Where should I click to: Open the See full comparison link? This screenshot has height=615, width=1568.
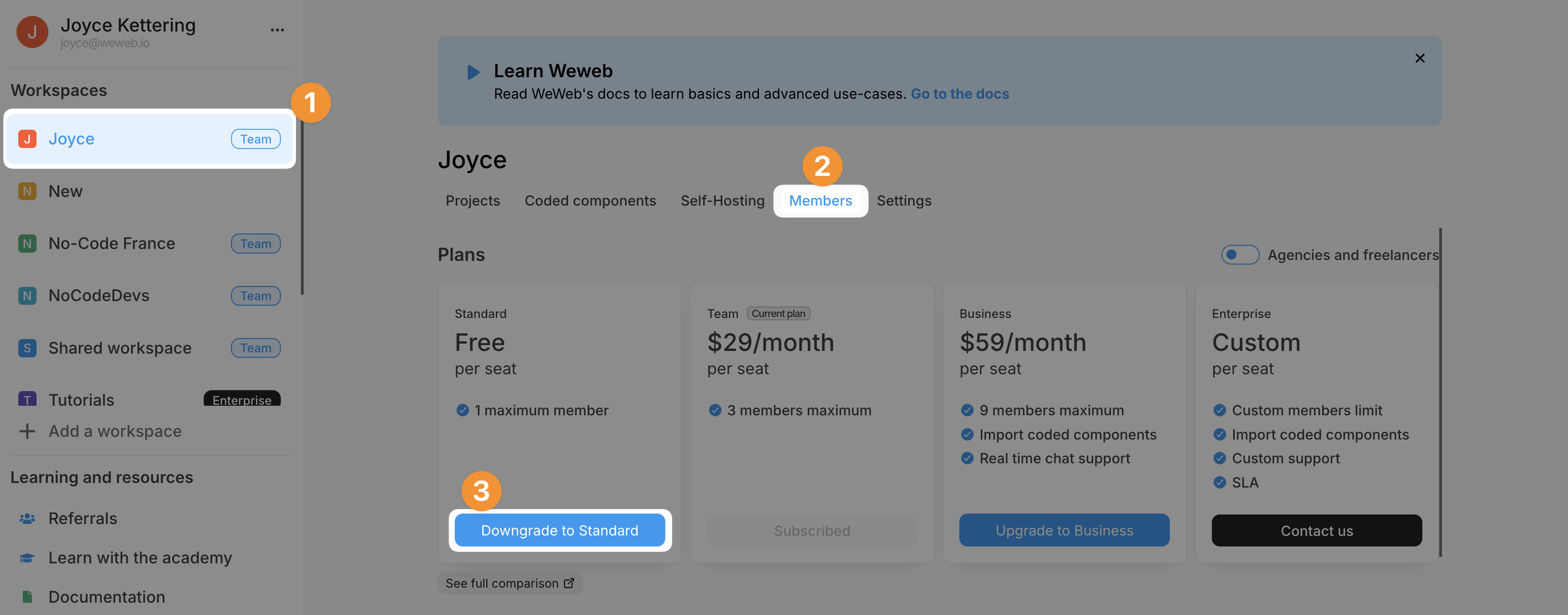(x=510, y=582)
